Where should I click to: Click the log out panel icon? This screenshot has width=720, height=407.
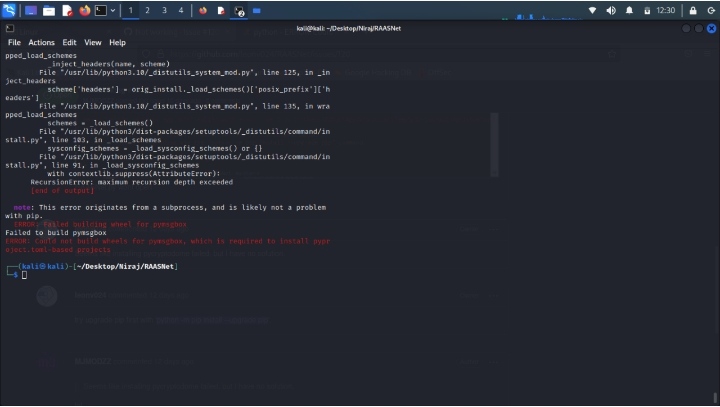point(711,10)
